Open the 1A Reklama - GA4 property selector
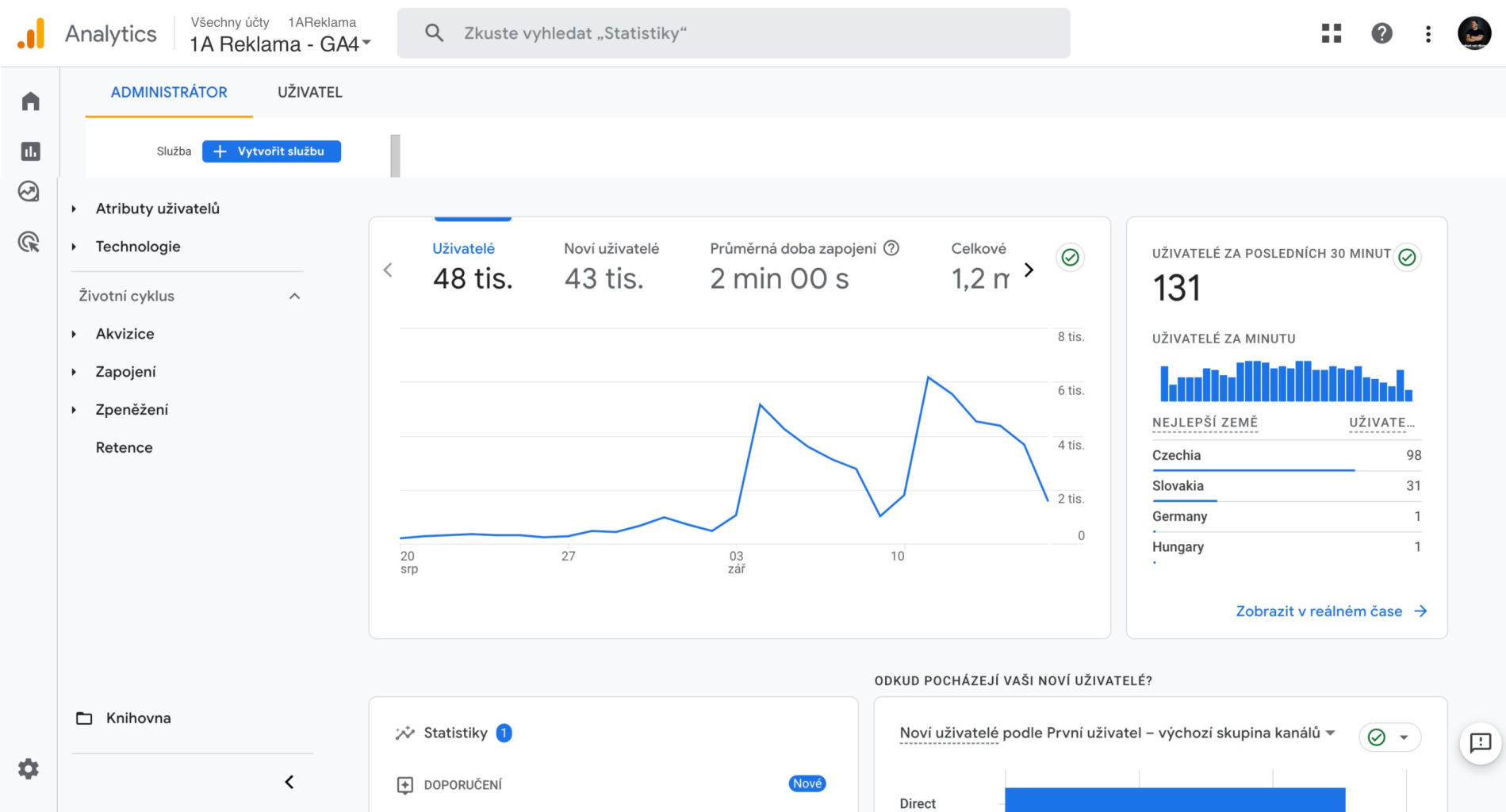The width and height of the screenshot is (1506, 812). [x=280, y=44]
